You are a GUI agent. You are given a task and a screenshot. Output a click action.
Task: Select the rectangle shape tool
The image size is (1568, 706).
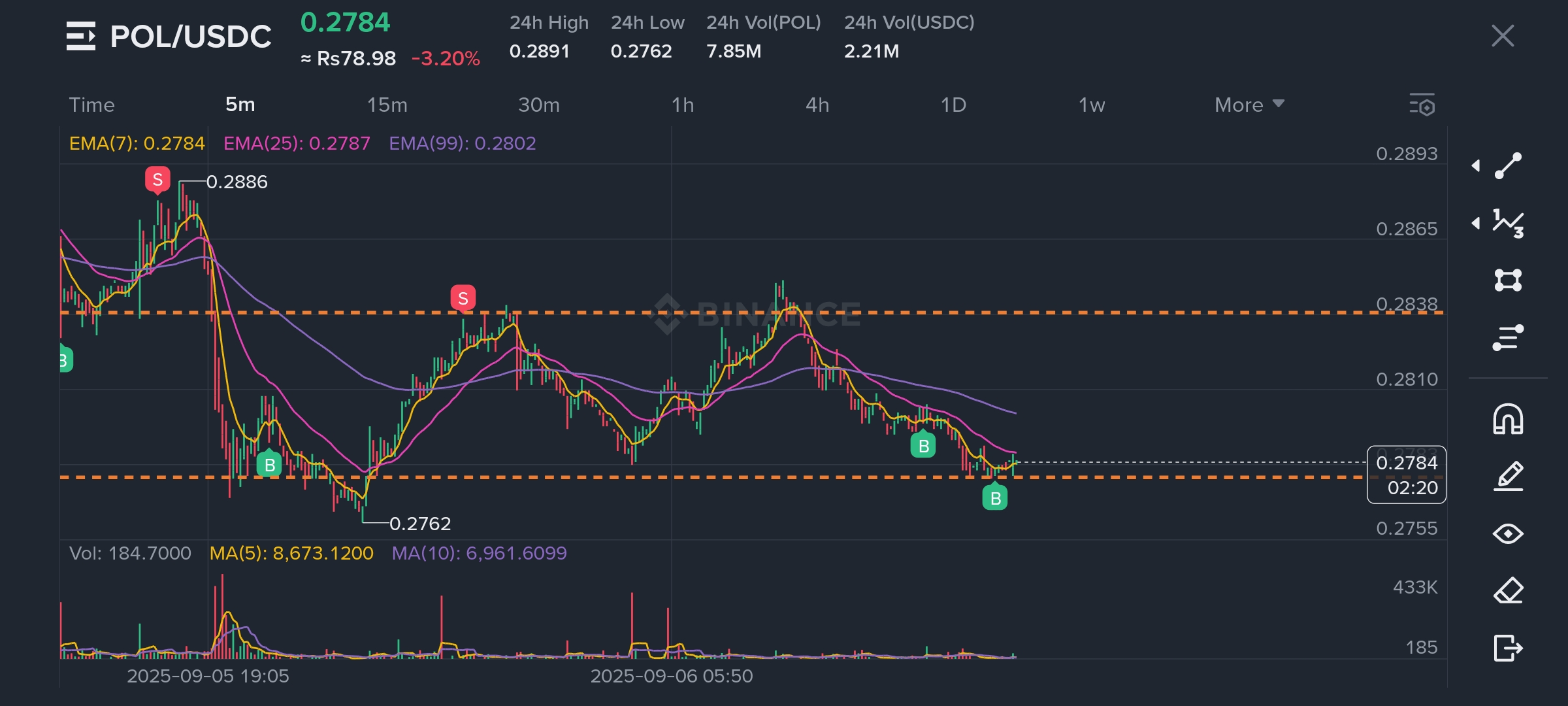pyautogui.click(x=1508, y=280)
